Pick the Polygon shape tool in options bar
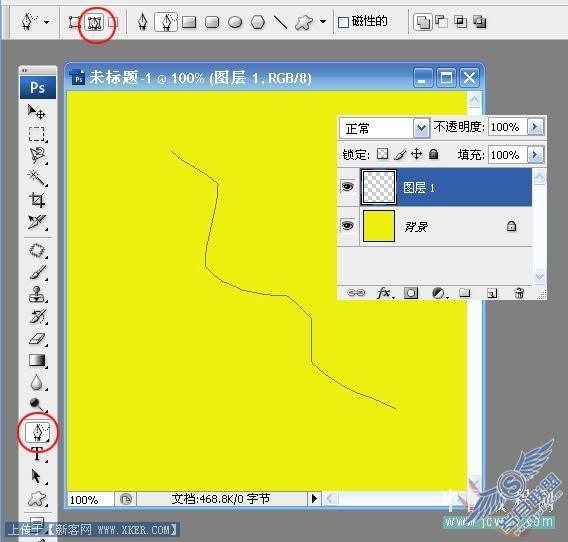Screen dimensions: 568x542 [258, 22]
